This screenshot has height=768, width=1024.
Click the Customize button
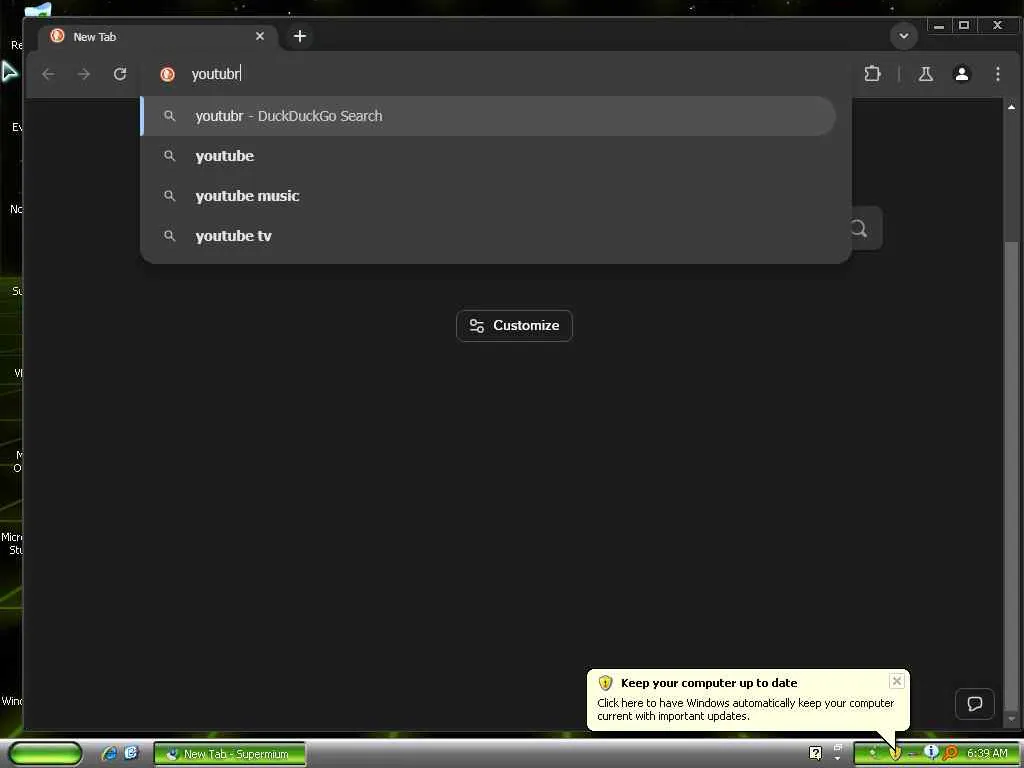pyautogui.click(x=514, y=325)
